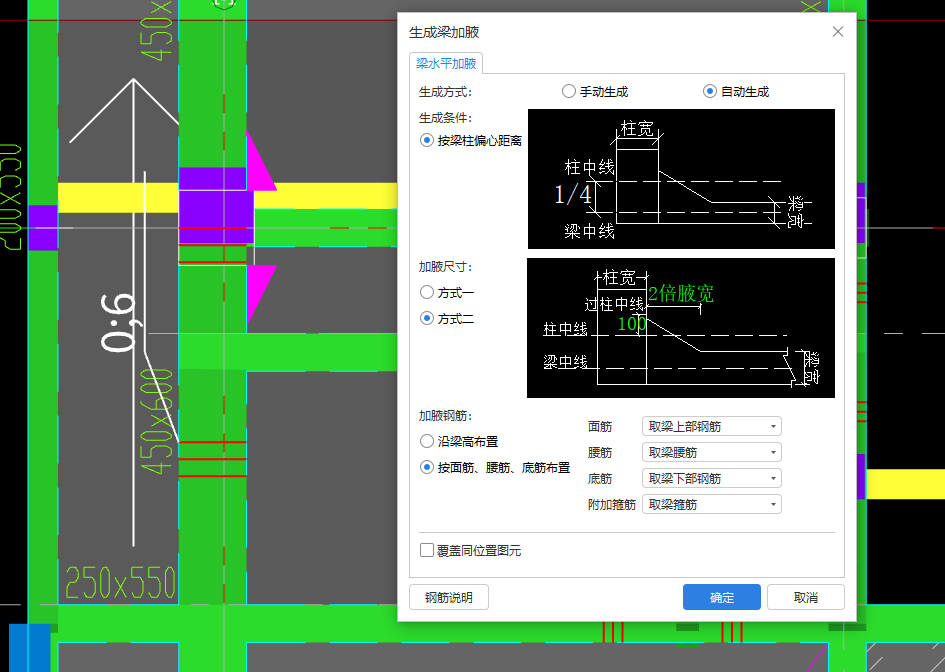Switch to 梁水平加腋 tab
This screenshot has height=672, width=945.
pyautogui.click(x=446, y=63)
